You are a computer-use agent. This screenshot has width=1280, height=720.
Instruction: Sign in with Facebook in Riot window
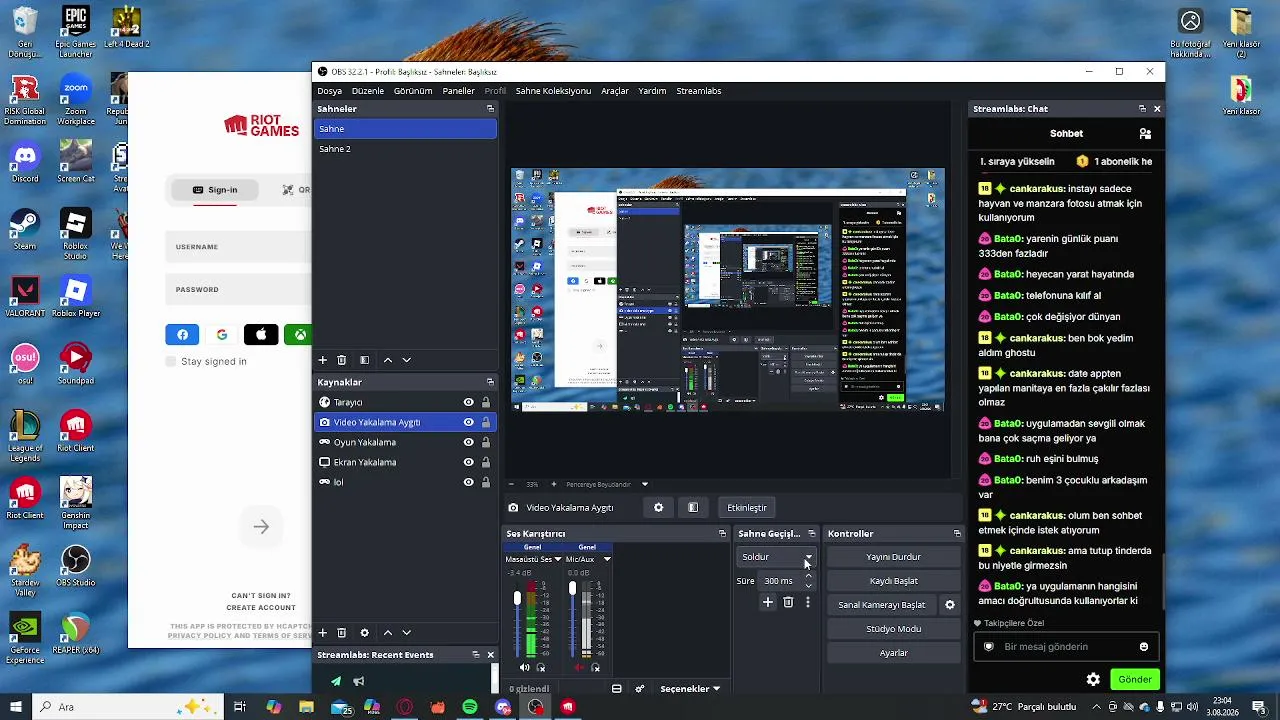tap(182, 335)
